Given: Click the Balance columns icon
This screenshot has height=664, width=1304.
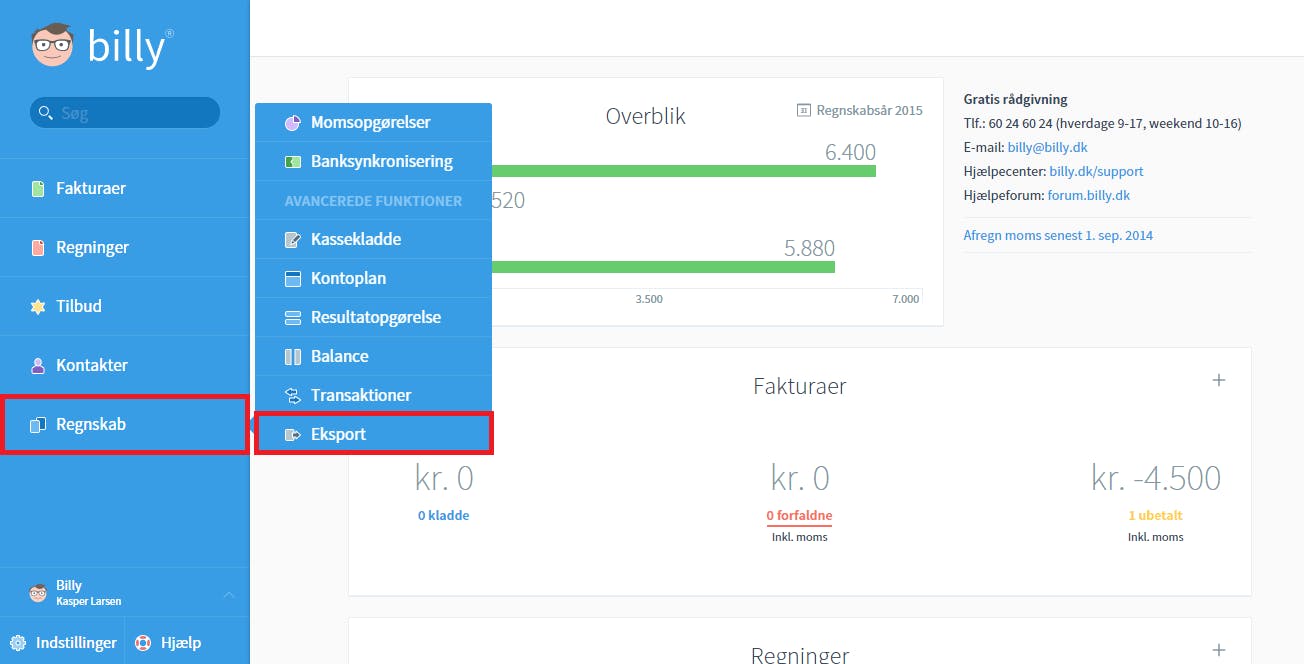Looking at the screenshot, I should [293, 357].
